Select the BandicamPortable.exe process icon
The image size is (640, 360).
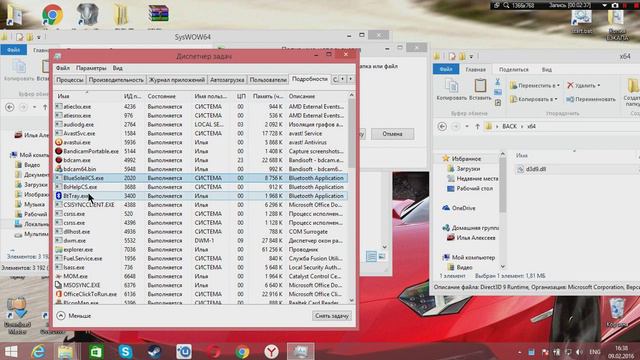[59, 151]
